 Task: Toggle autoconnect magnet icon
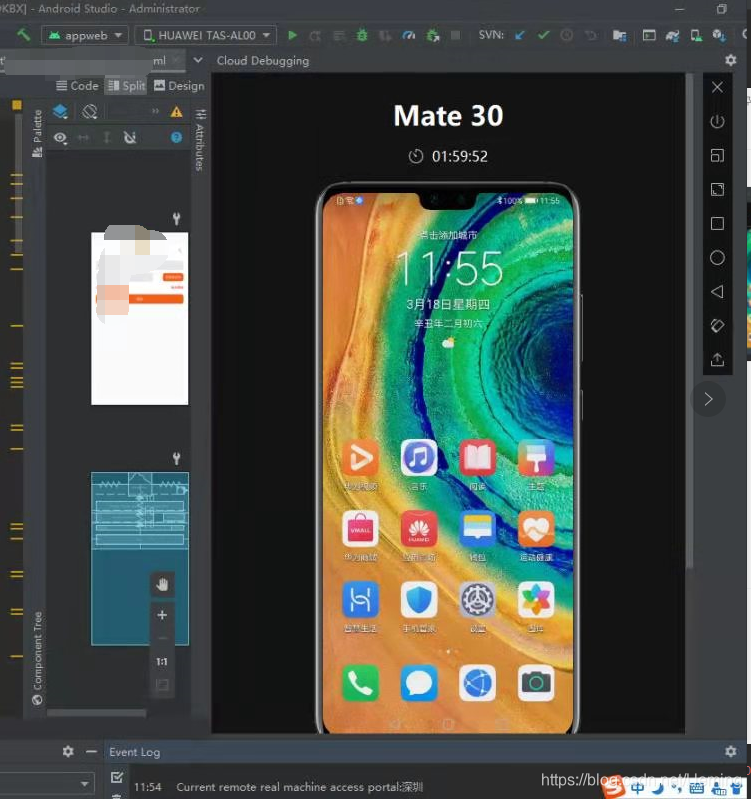tap(130, 138)
